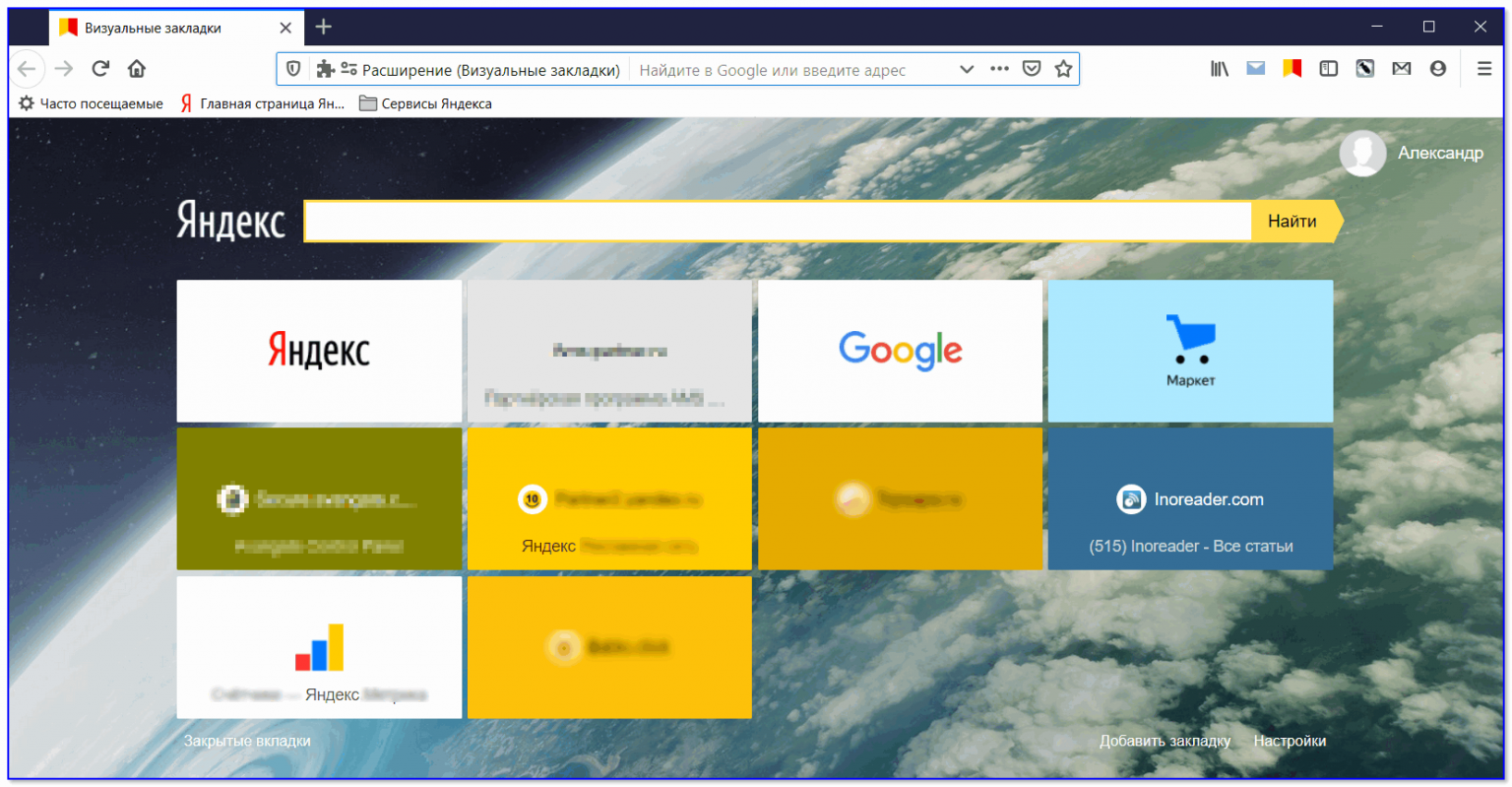Open the Яндекс bookmark tile
The height and width of the screenshot is (787, 1512).
pos(319,351)
